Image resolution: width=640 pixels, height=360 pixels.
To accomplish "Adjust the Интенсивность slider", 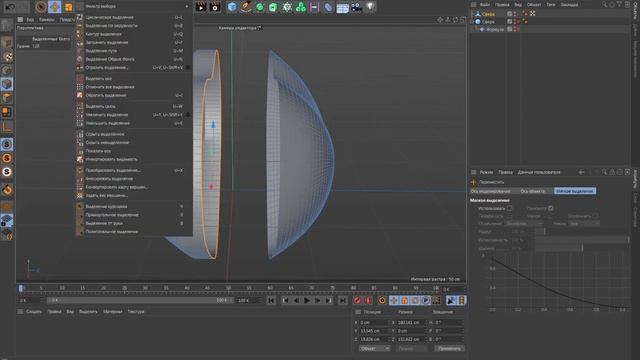I will [582, 240].
